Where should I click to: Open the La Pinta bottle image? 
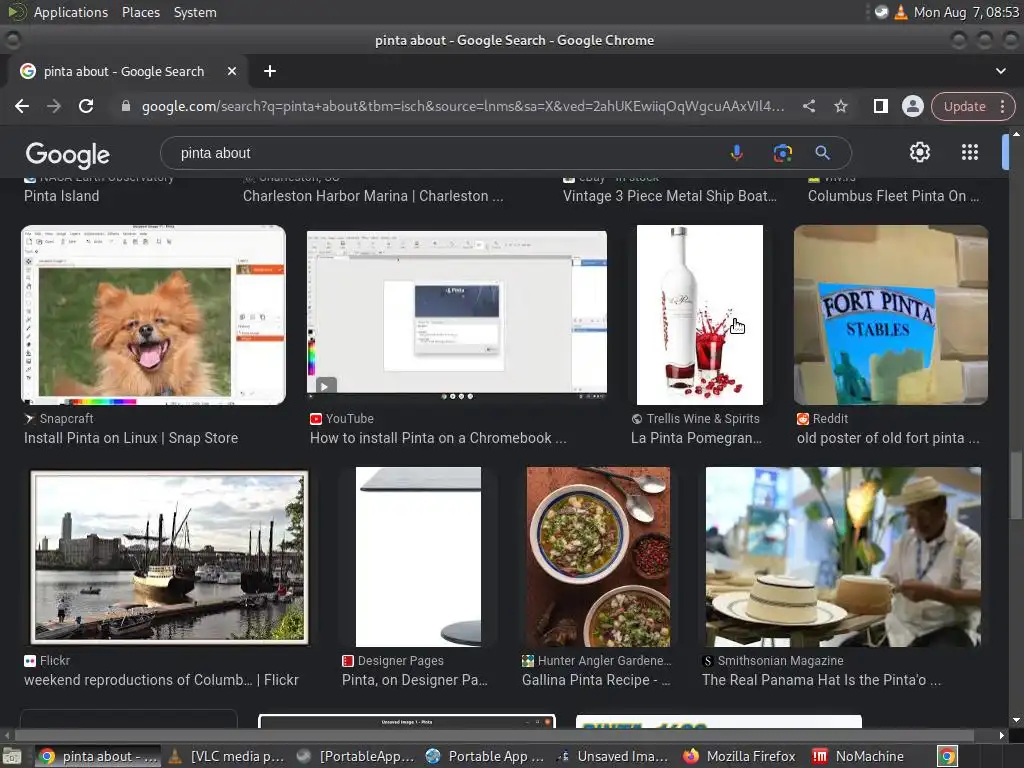(x=699, y=315)
